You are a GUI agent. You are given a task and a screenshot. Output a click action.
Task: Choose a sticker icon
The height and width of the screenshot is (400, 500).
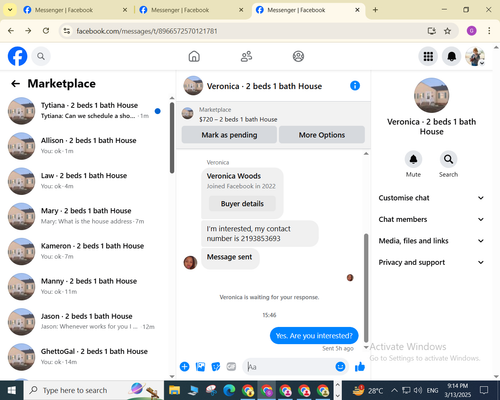pyautogui.click(x=216, y=367)
